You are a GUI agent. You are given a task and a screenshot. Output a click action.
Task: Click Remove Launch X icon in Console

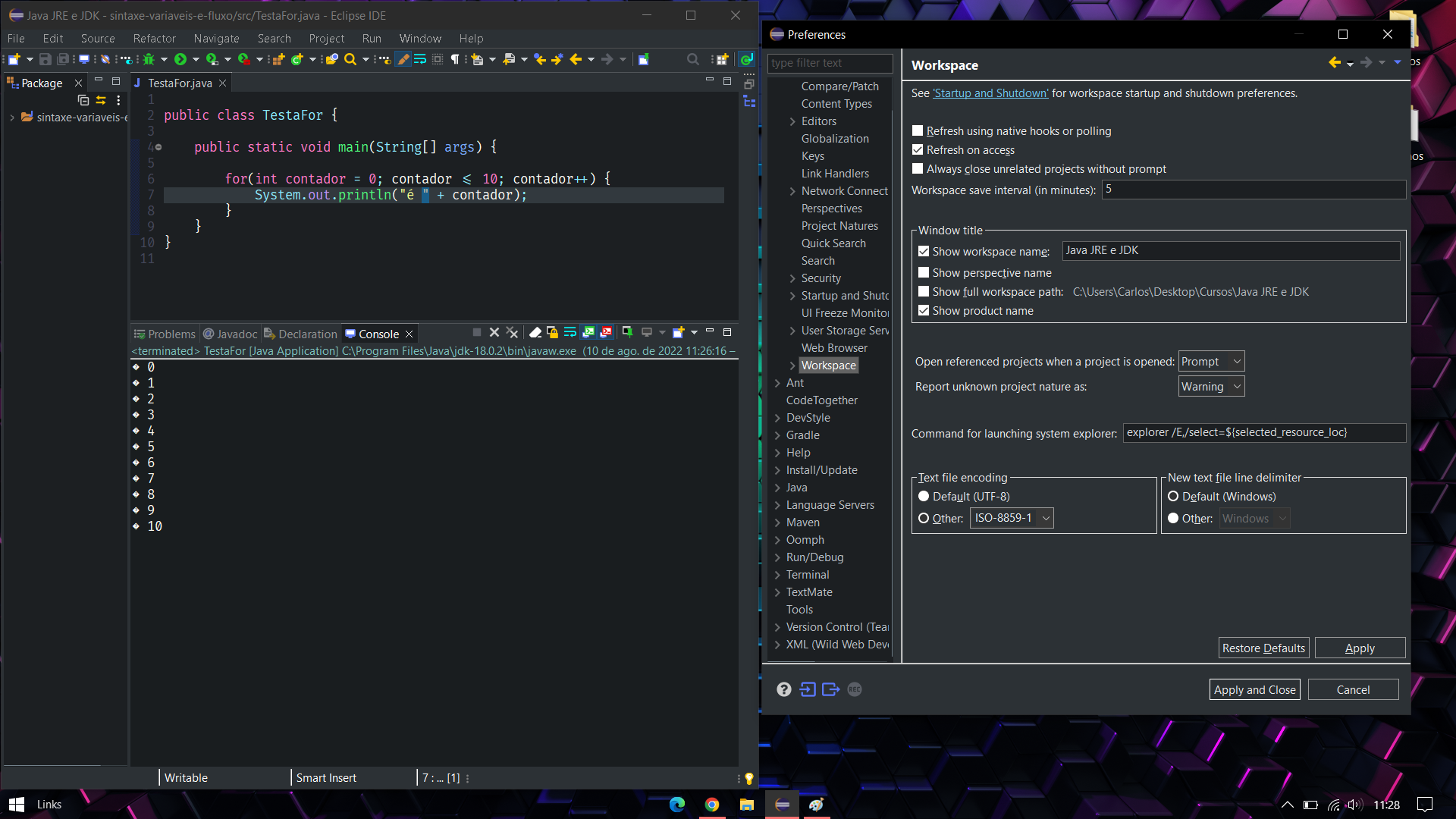point(494,332)
